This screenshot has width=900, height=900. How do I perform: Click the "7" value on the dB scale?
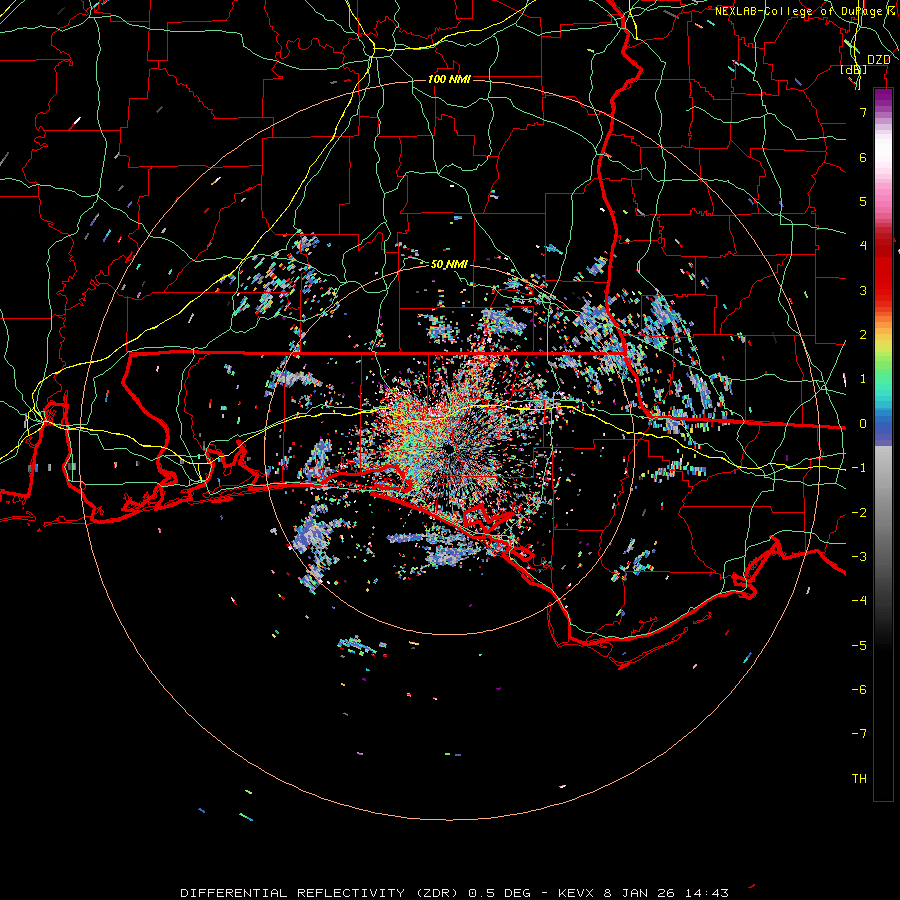(x=863, y=112)
